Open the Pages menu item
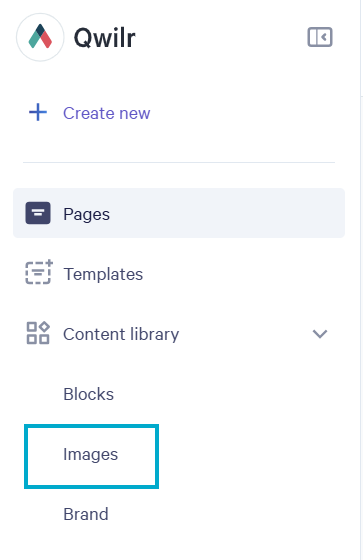 (86, 214)
